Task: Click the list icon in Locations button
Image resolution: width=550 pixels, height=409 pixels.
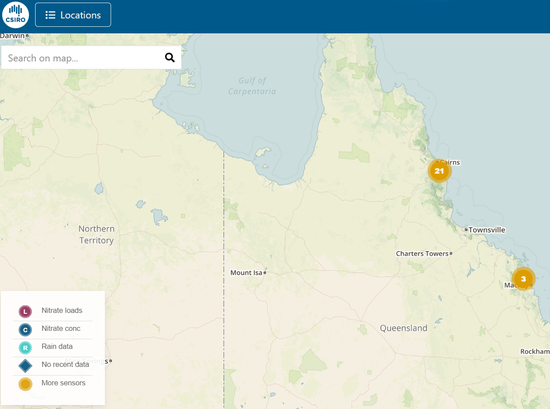Action: (x=50, y=15)
